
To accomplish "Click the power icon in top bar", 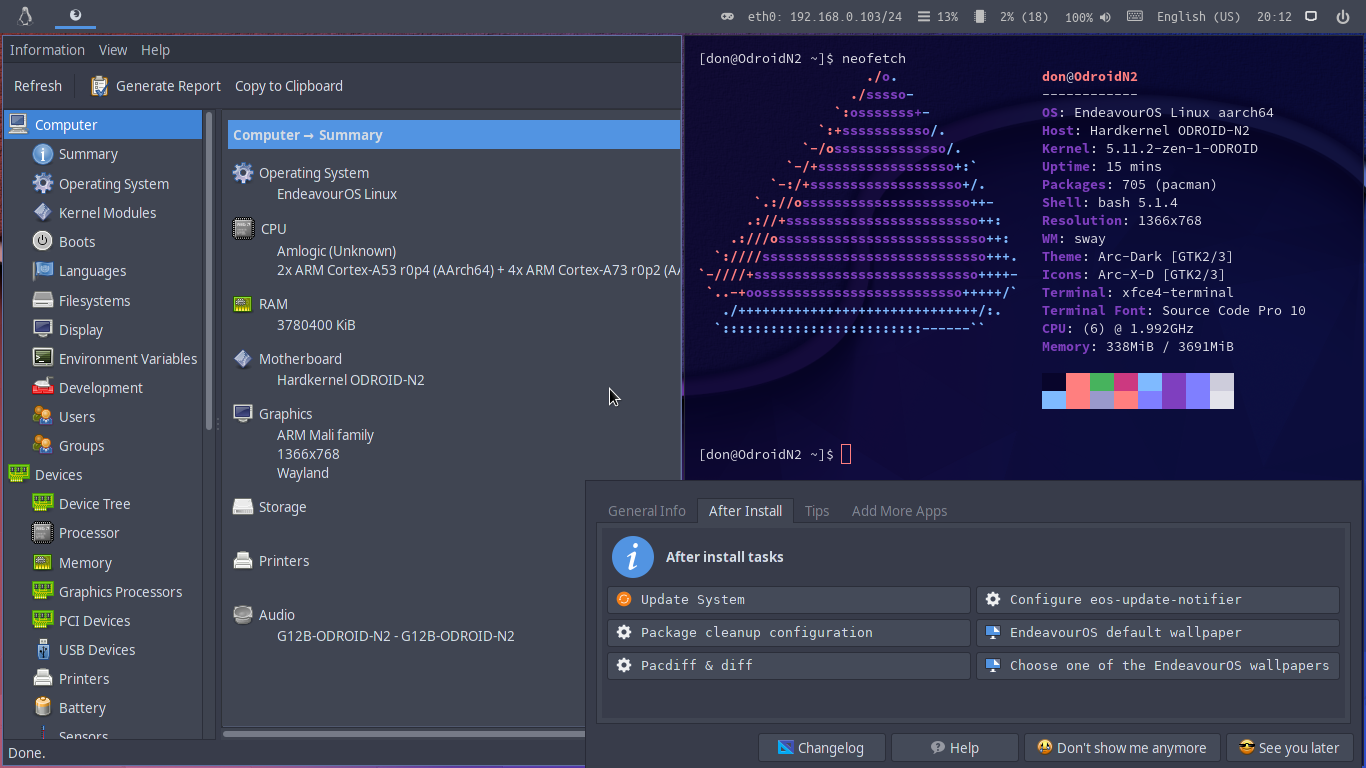I will tap(1342, 16).
